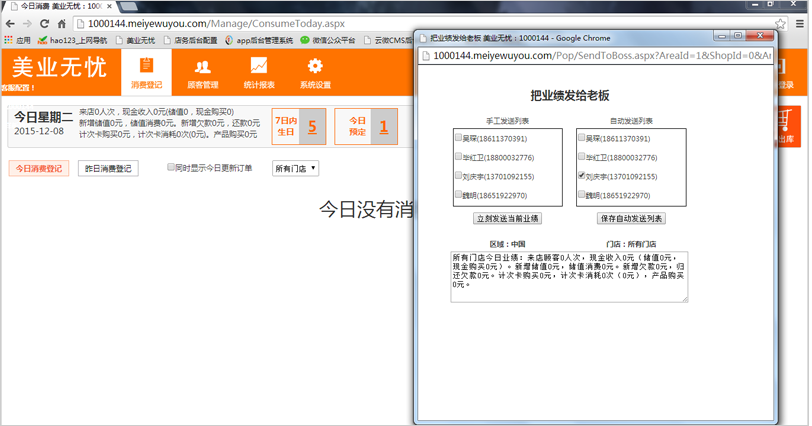
Task: Click the browser forward arrow
Action: [x=27, y=24]
